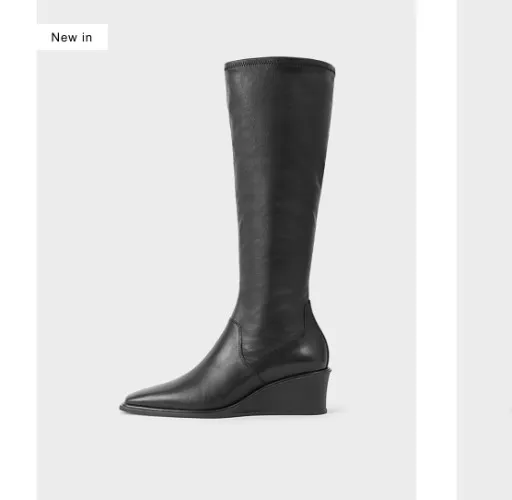Image resolution: width=512 pixels, height=500 pixels.
Task: Click the grey area above the boot top
Action: point(280,28)
